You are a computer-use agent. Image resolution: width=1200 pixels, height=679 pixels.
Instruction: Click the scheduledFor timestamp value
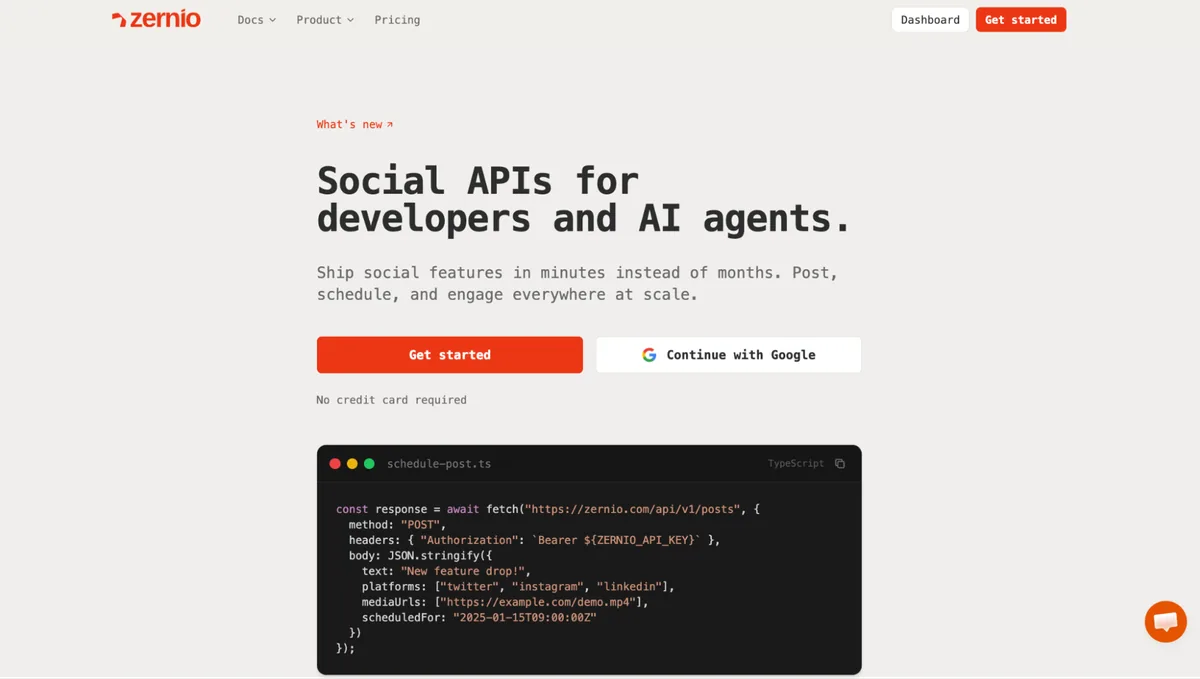[525, 618]
